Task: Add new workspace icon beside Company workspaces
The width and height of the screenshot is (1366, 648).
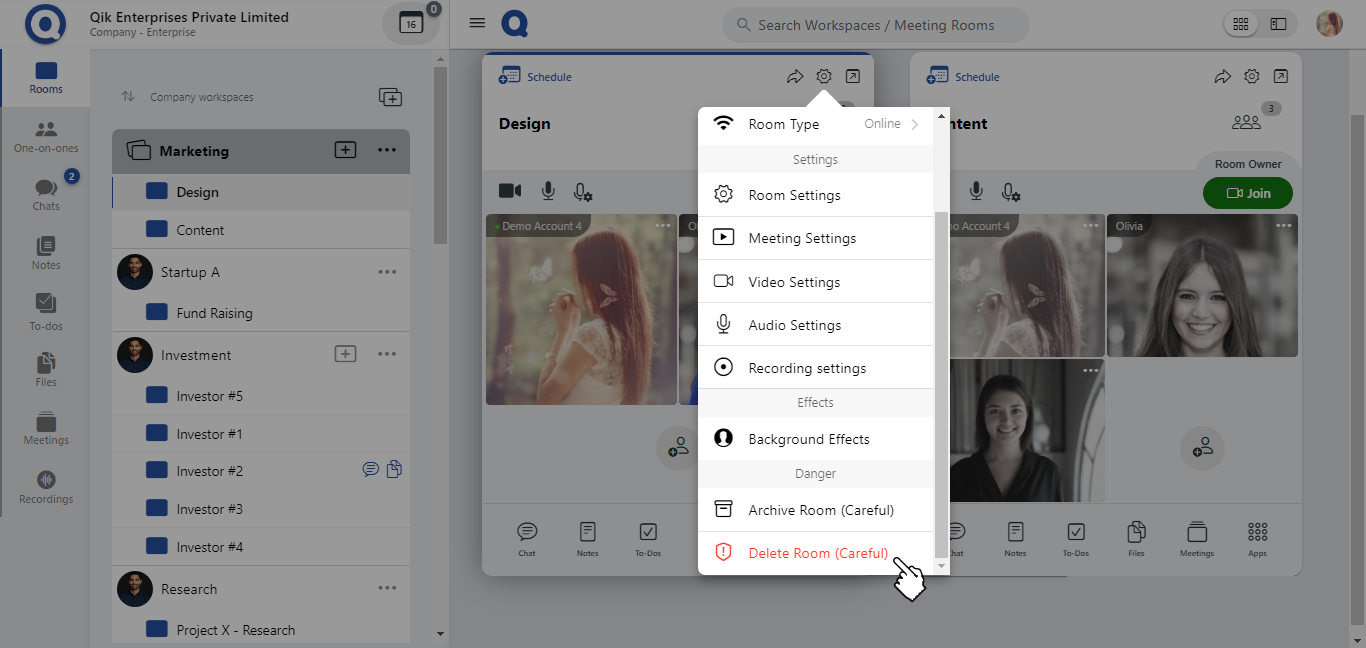Action: tap(390, 97)
